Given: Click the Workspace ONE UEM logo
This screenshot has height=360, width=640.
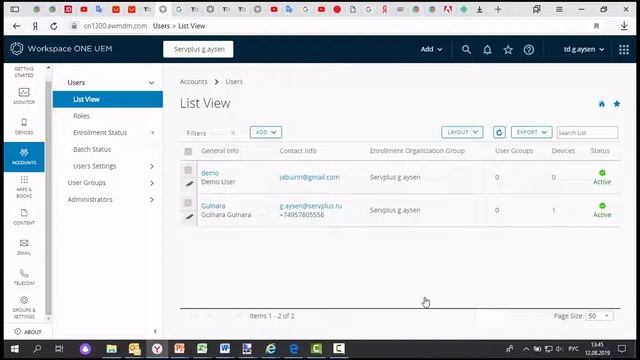Looking at the screenshot, I should (61, 49).
